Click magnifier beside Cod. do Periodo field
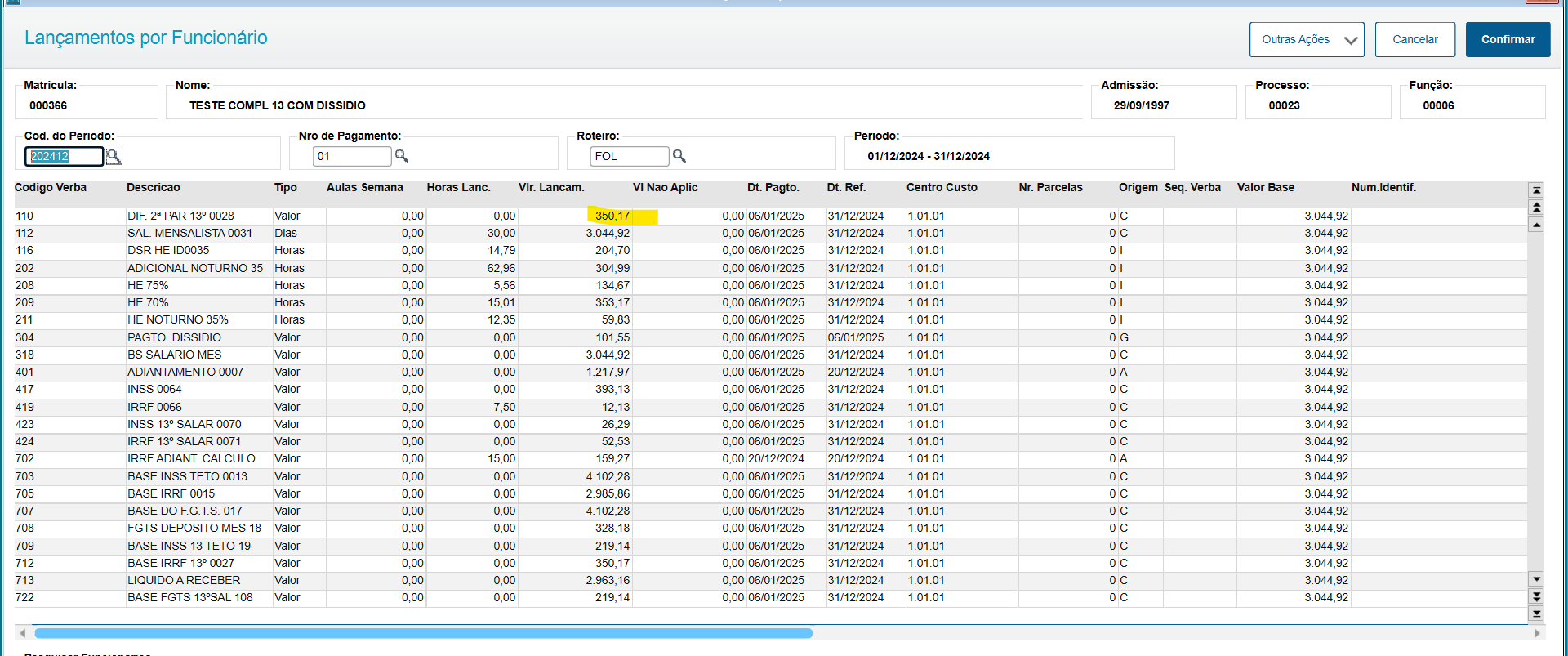 tap(114, 156)
